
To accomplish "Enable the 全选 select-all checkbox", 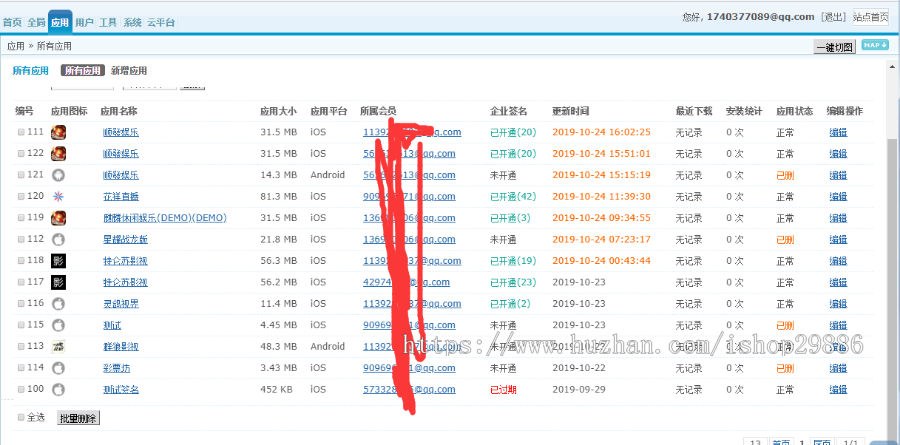I will point(21,417).
